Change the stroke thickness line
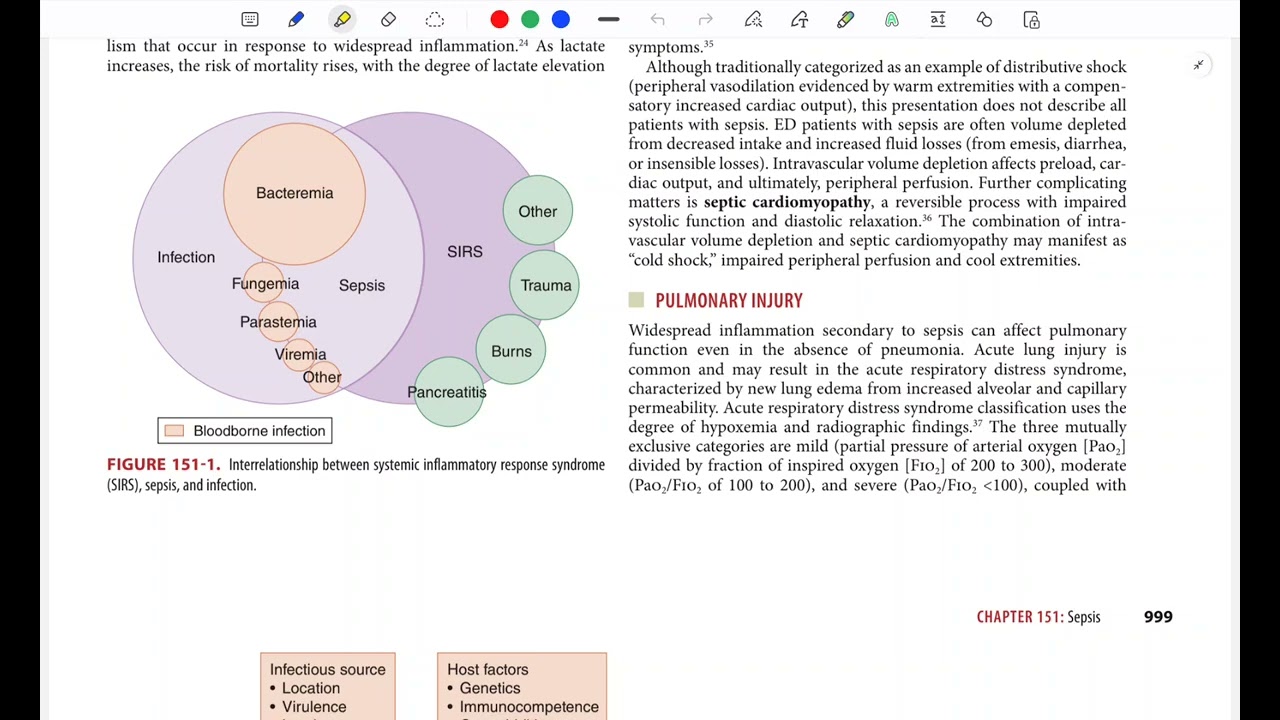This screenshot has height=720, width=1280. [x=608, y=20]
